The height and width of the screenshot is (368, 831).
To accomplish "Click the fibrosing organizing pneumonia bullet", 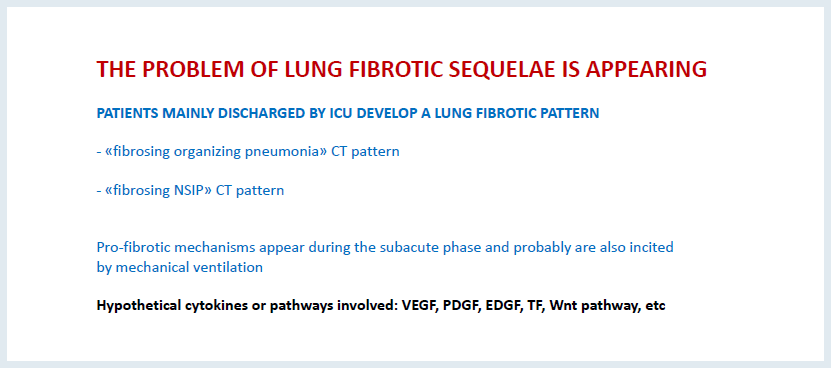I will click(x=247, y=152).
